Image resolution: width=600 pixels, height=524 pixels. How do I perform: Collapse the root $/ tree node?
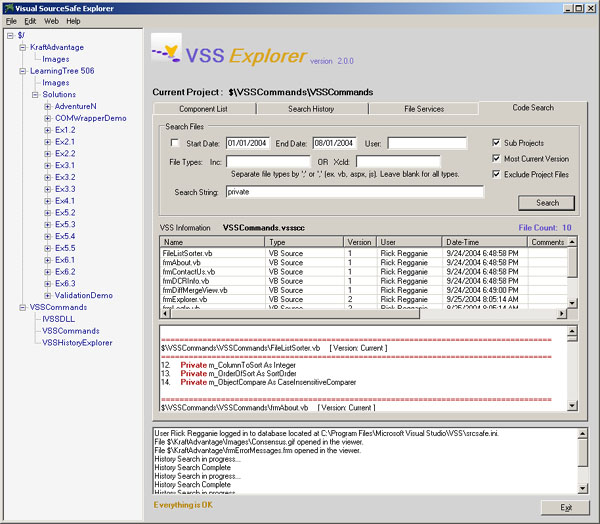[10, 35]
